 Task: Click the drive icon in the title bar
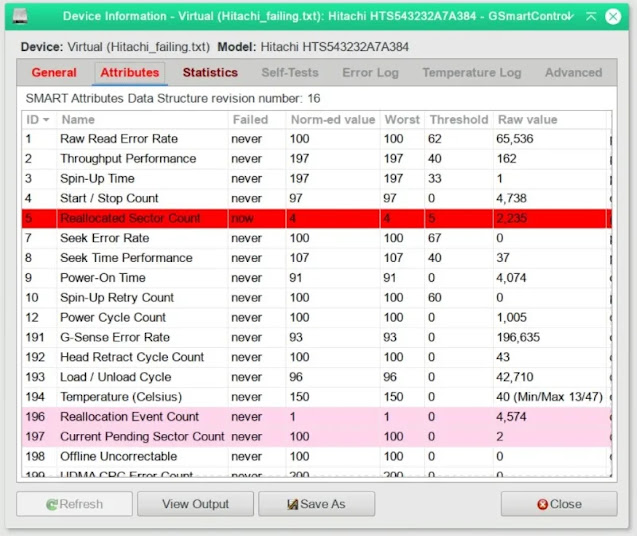point(20,16)
